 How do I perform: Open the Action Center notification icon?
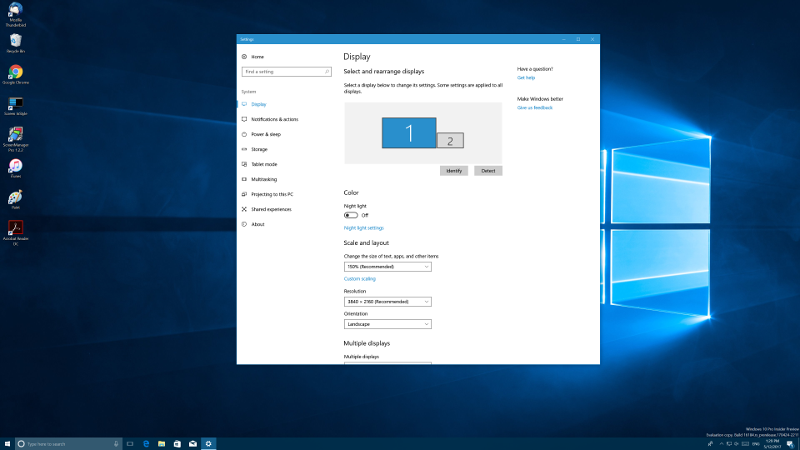(790, 444)
